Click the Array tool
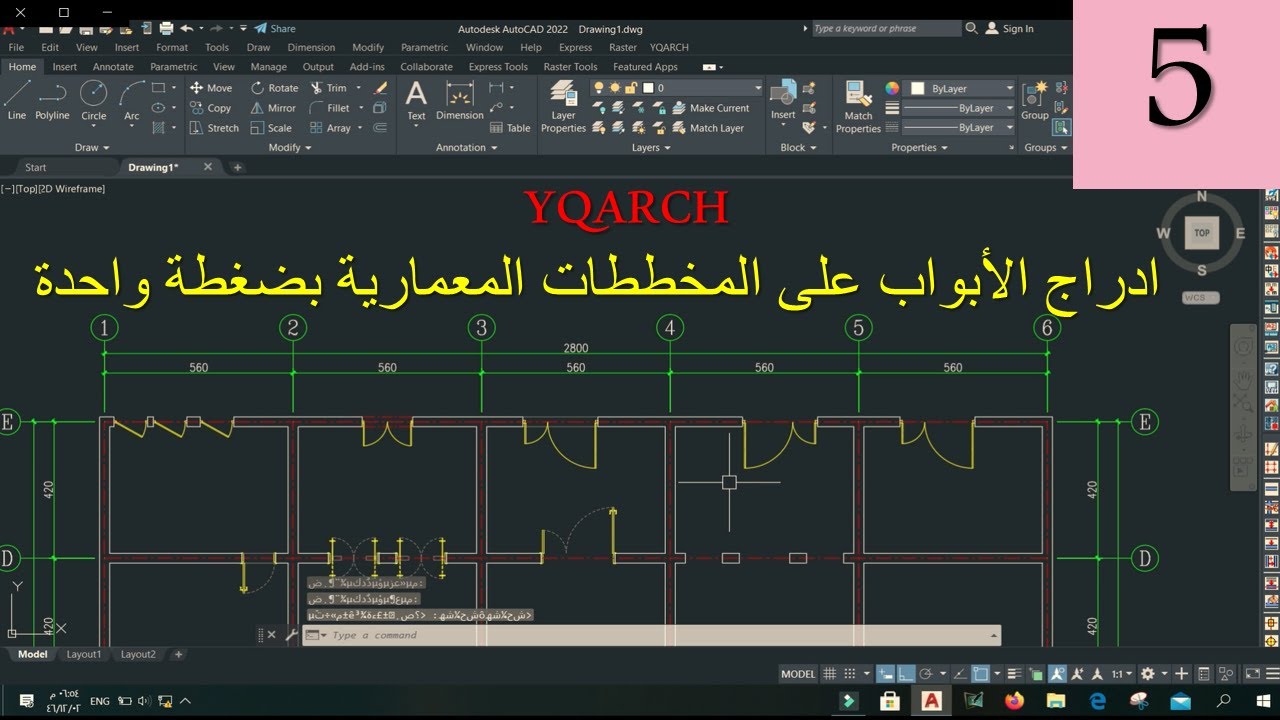 coord(330,128)
